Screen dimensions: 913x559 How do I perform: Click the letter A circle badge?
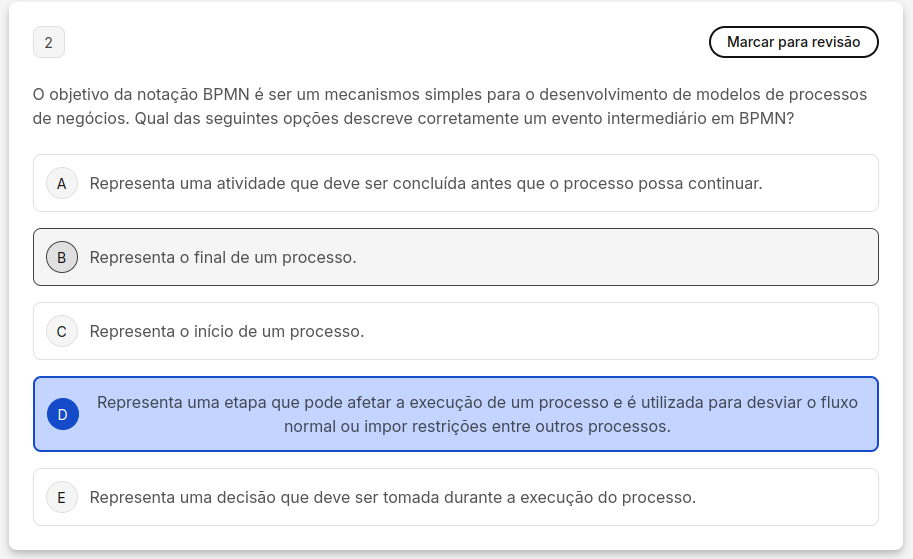(x=62, y=184)
